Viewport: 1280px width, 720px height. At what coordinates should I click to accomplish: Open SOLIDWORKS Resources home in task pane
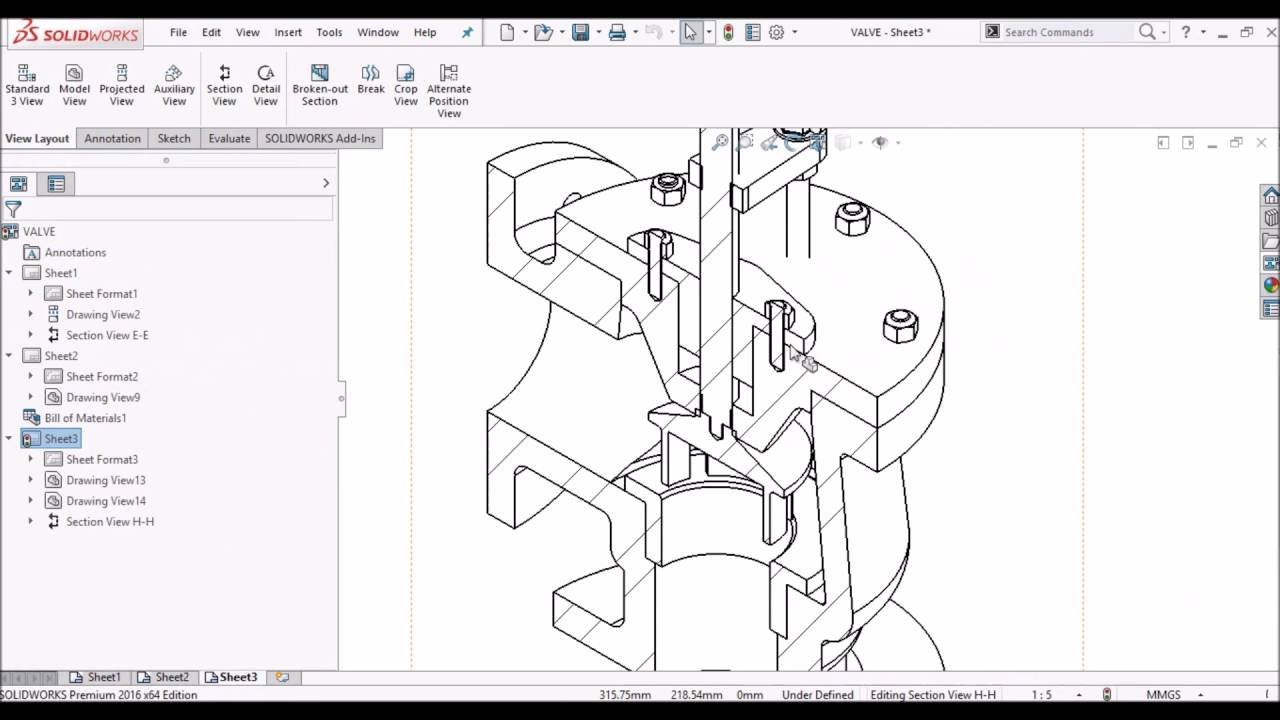coord(1271,195)
